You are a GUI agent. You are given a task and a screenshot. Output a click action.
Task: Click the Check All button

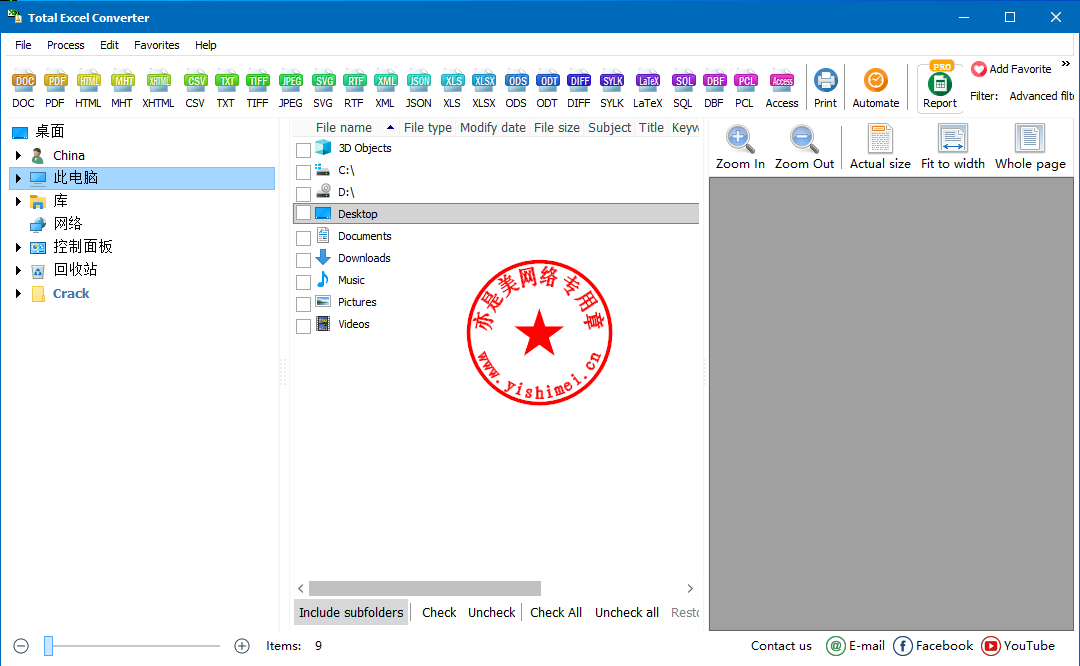click(556, 612)
